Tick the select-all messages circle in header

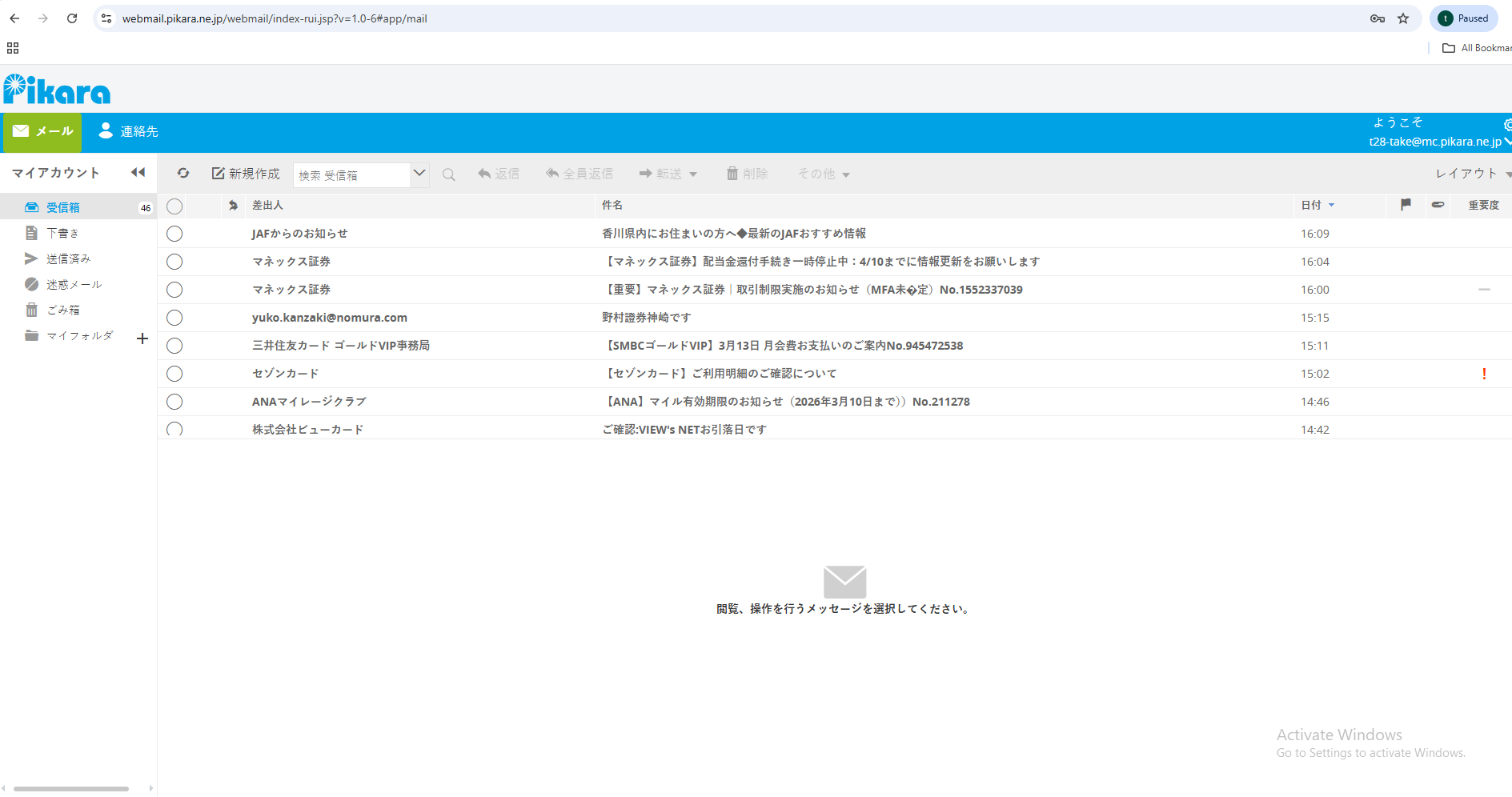174,206
